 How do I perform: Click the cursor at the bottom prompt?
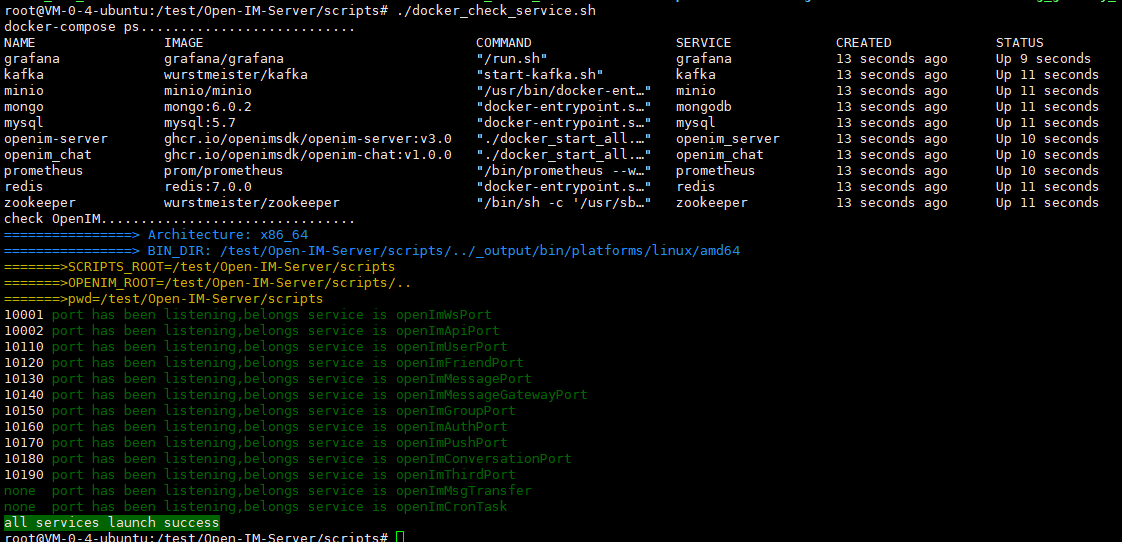[400, 538]
